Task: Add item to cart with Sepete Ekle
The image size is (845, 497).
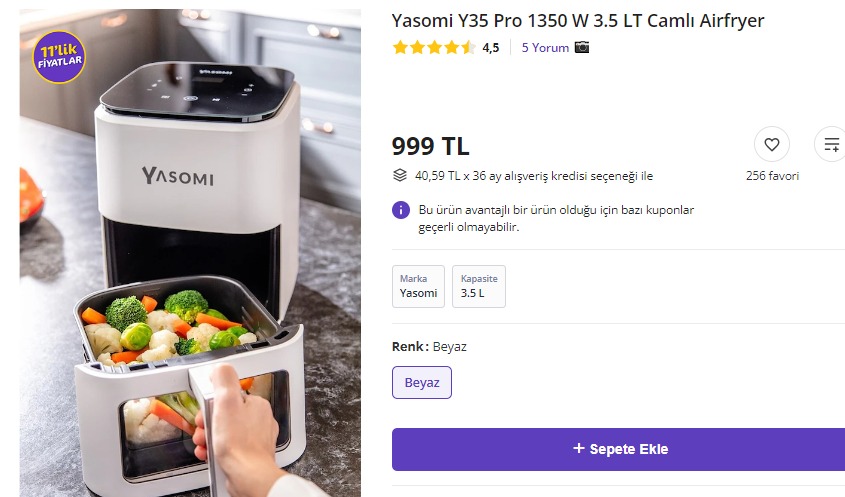Action: [618, 449]
